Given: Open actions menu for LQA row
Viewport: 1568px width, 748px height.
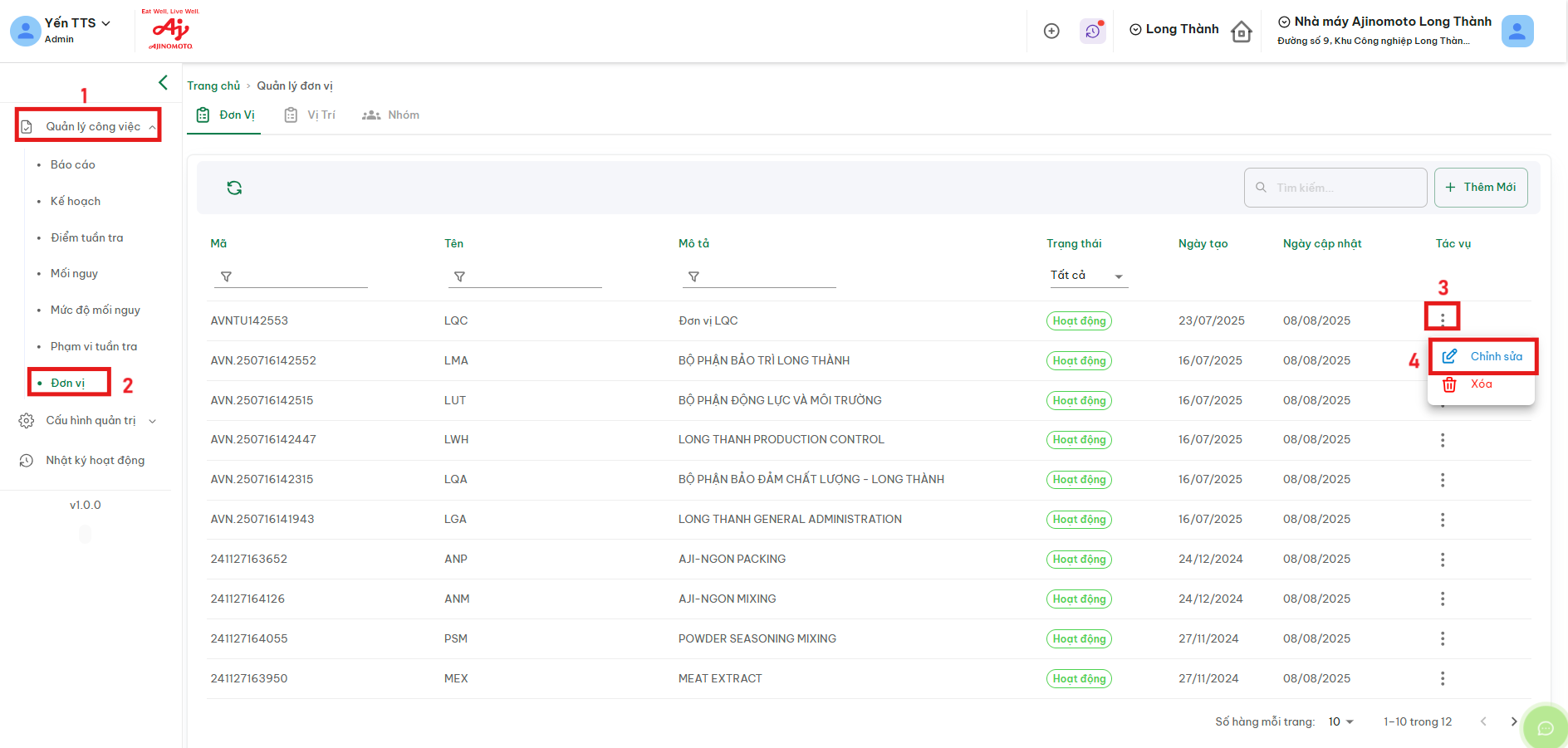Looking at the screenshot, I should coord(1443,480).
